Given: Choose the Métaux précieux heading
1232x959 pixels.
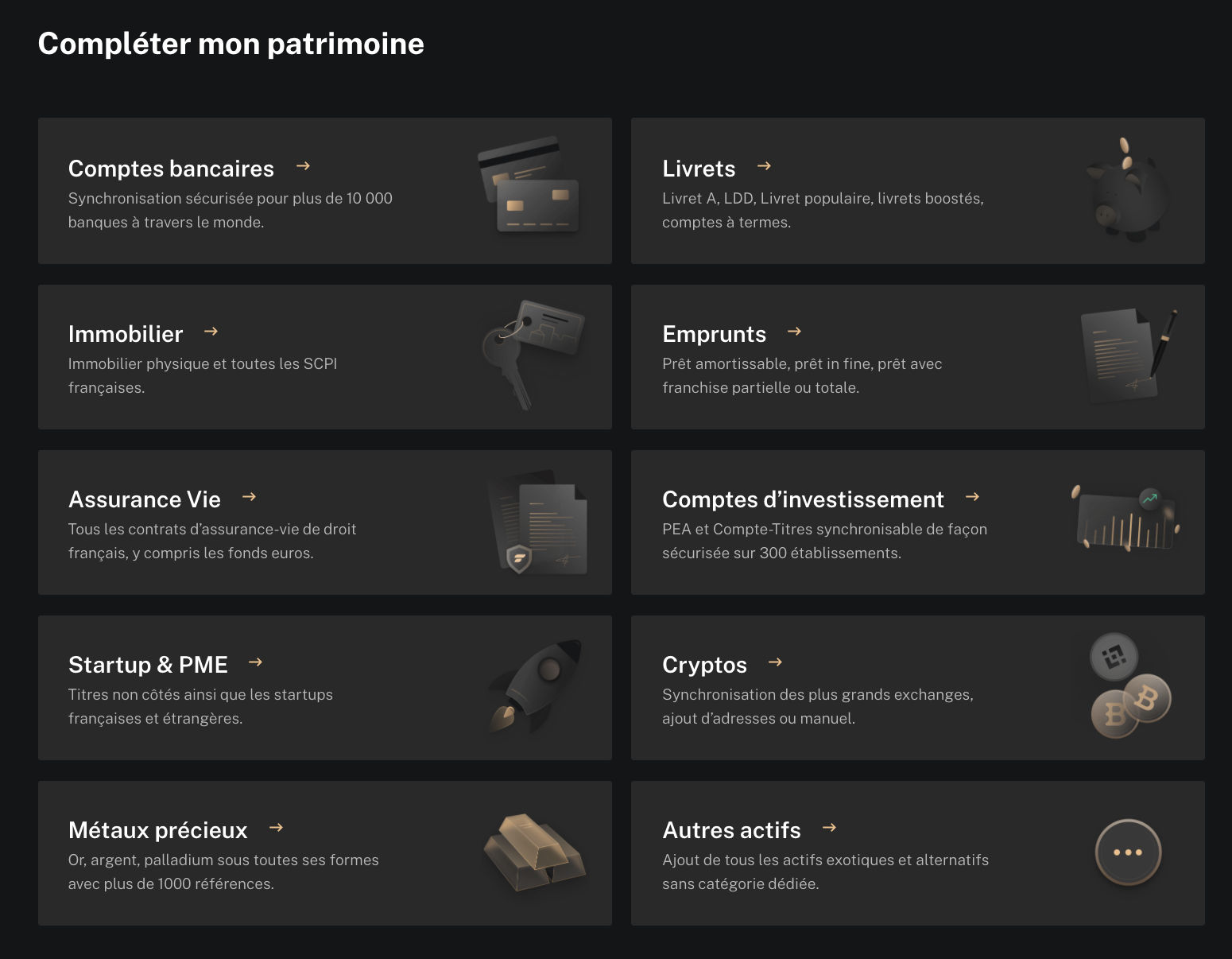Looking at the screenshot, I should click(157, 830).
